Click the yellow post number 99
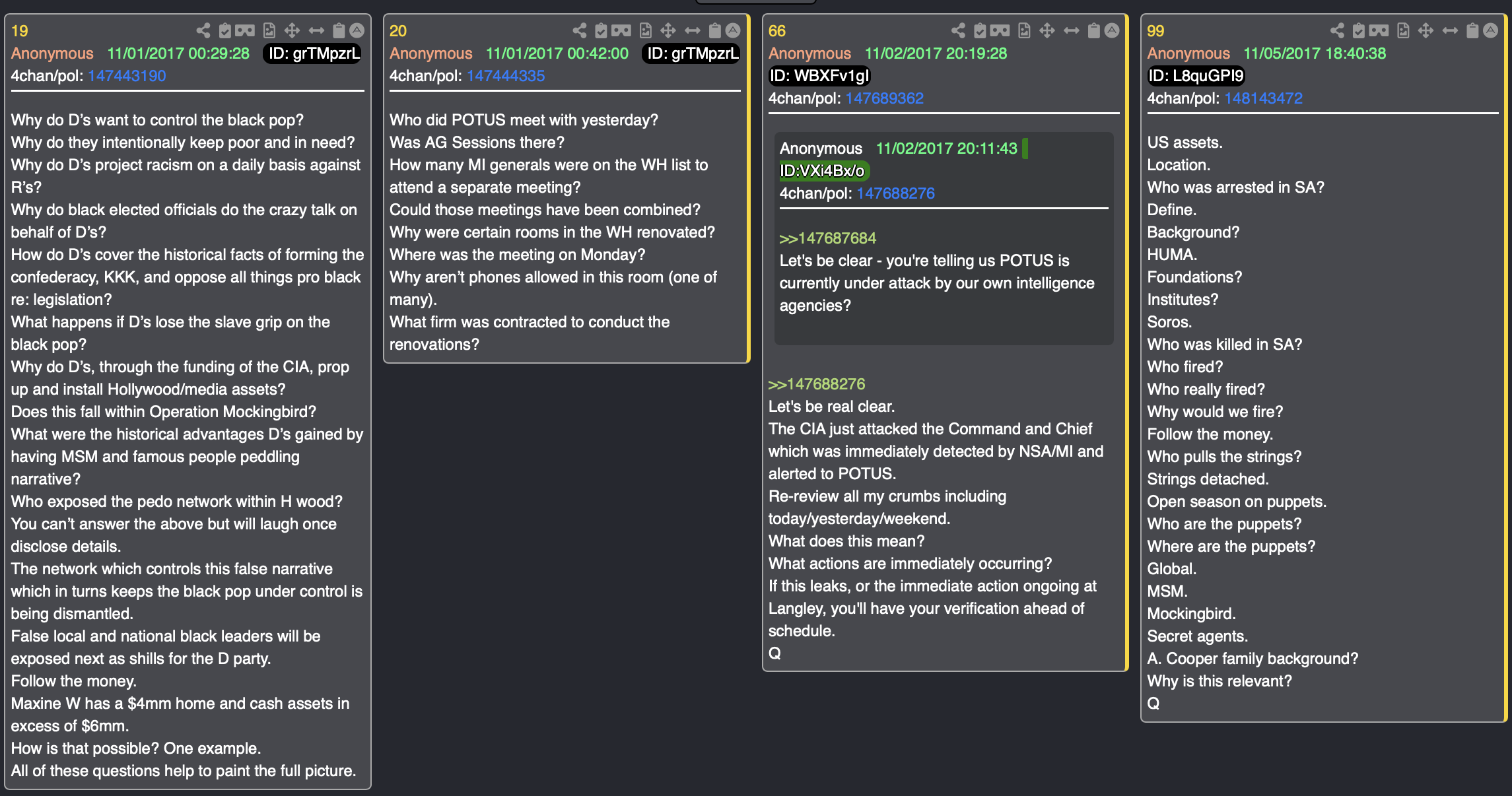Screen dimensions: 1512x796 coord(1155,31)
